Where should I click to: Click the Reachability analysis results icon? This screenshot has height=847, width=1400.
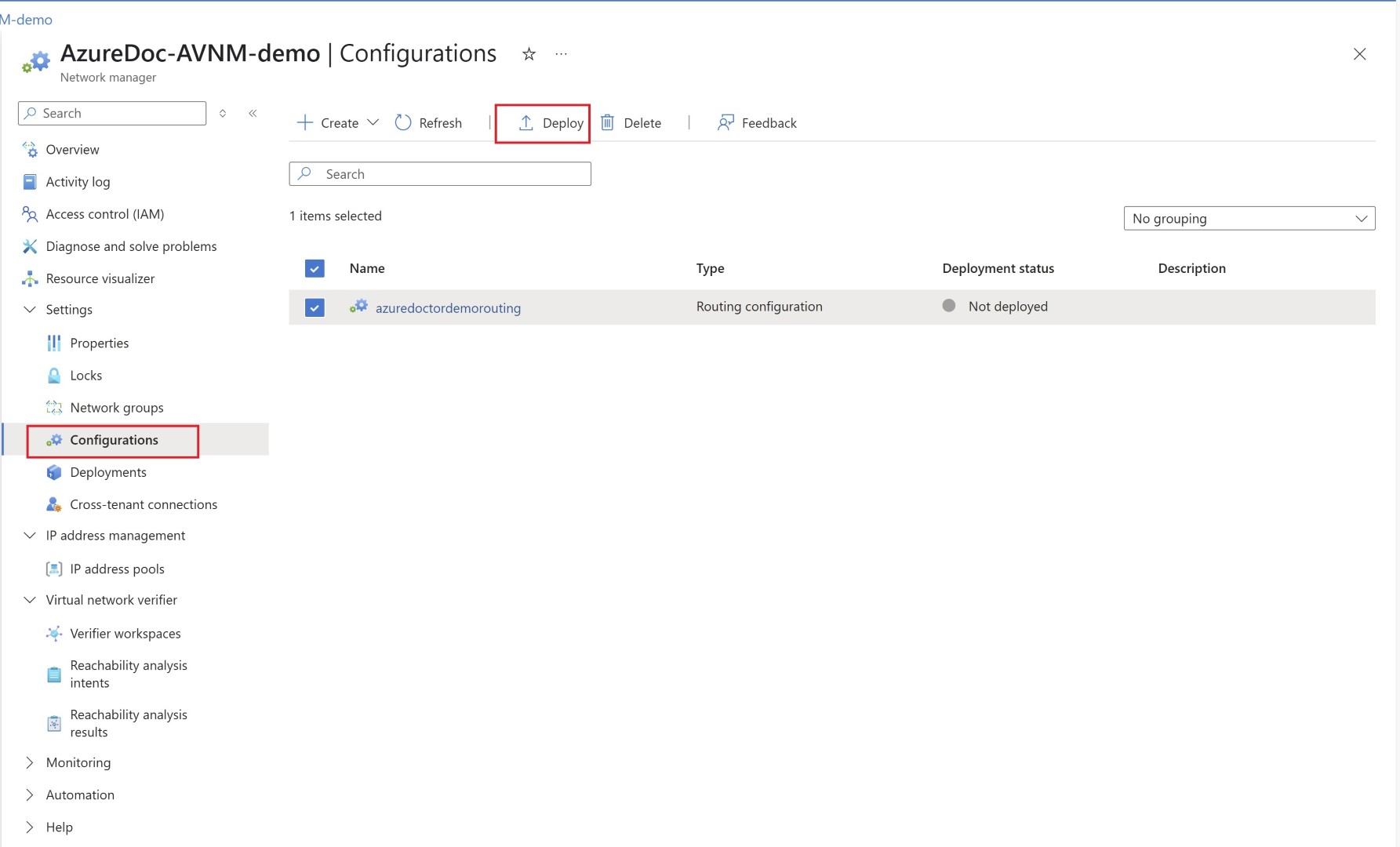54,723
